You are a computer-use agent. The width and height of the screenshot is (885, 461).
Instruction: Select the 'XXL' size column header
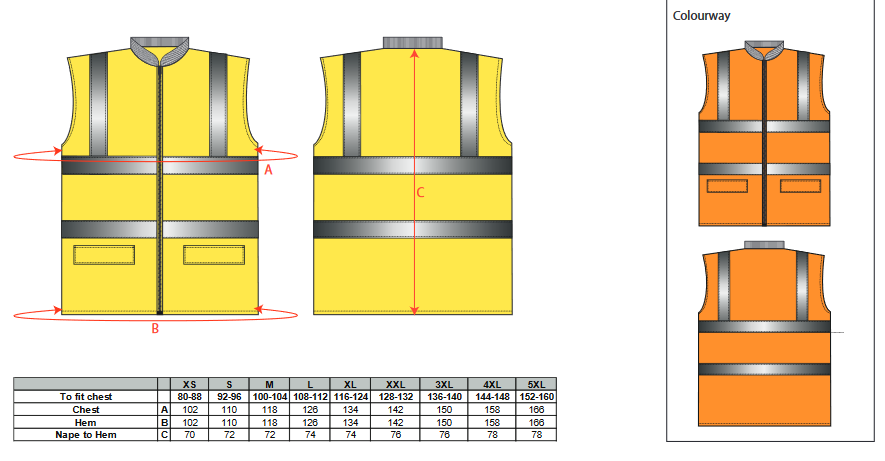point(395,384)
